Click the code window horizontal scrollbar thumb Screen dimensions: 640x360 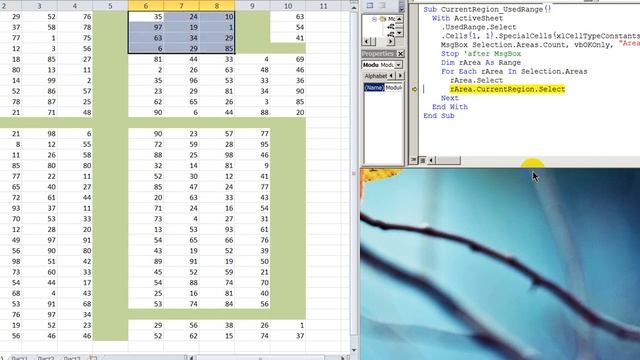[x=448, y=160]
